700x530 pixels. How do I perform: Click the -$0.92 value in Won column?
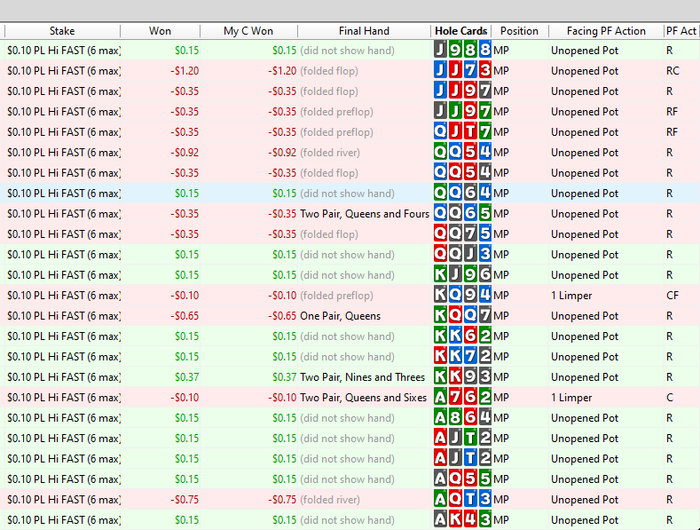(x=184, y=152)
